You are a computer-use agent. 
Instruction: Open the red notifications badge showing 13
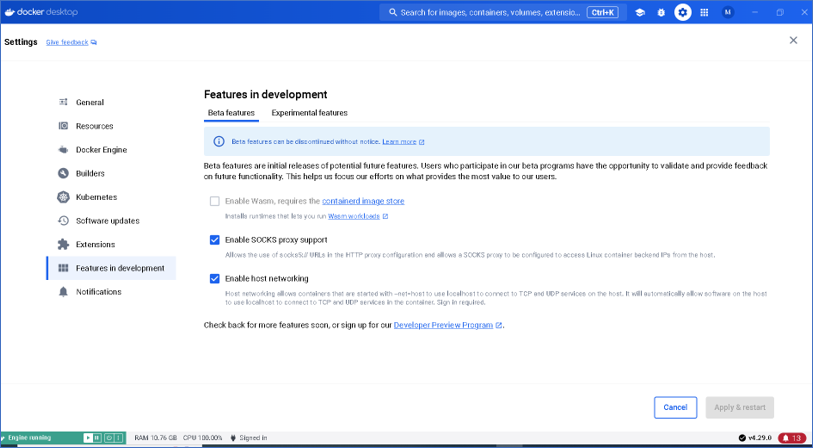792,438
